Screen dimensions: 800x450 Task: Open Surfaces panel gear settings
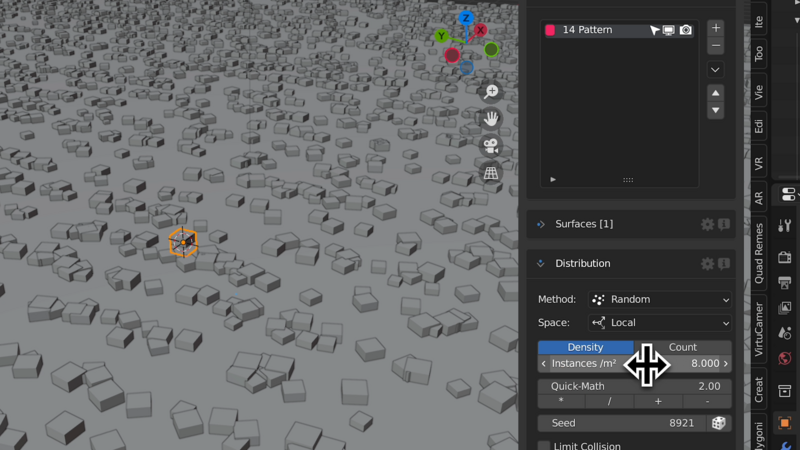point(707,224)
